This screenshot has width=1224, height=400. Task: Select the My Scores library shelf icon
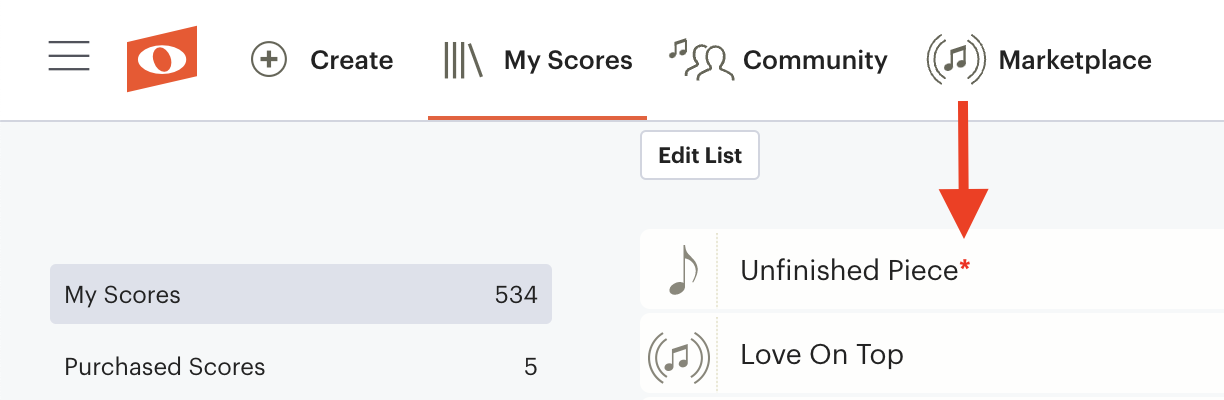pyautogui.click(x=463, y=60)
